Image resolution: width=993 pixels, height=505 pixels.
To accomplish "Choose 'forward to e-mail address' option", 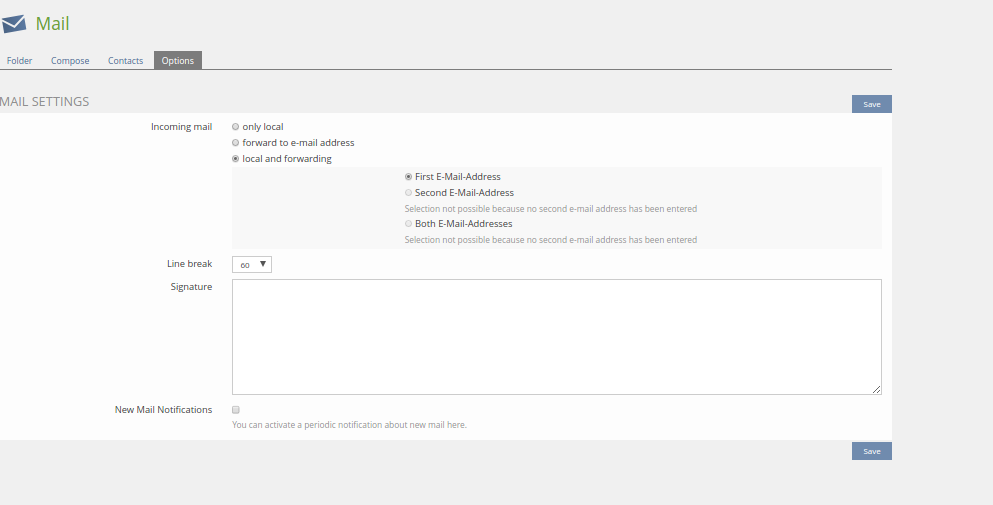I will (236, 143).
